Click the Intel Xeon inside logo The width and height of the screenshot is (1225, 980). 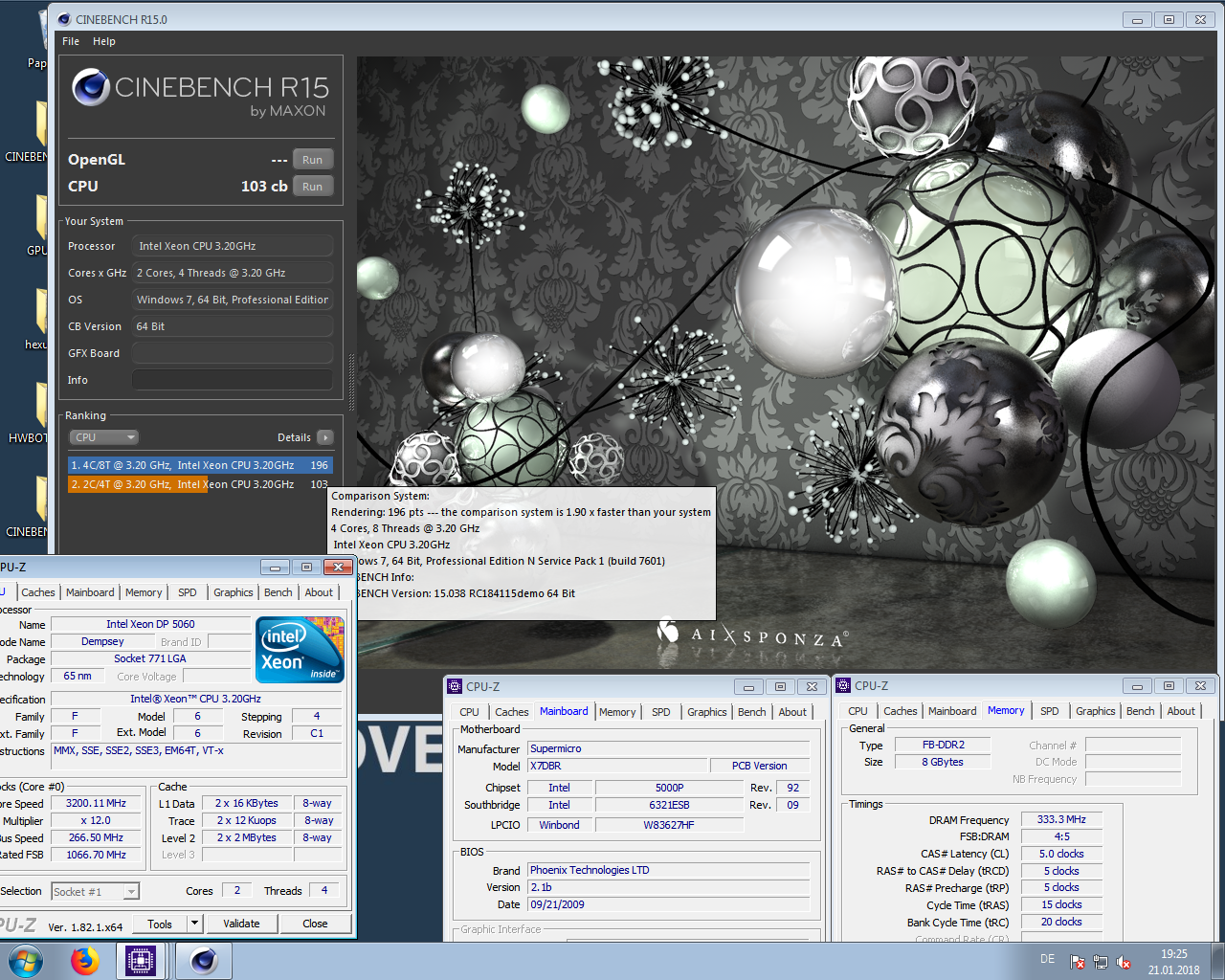coord(301,650)
